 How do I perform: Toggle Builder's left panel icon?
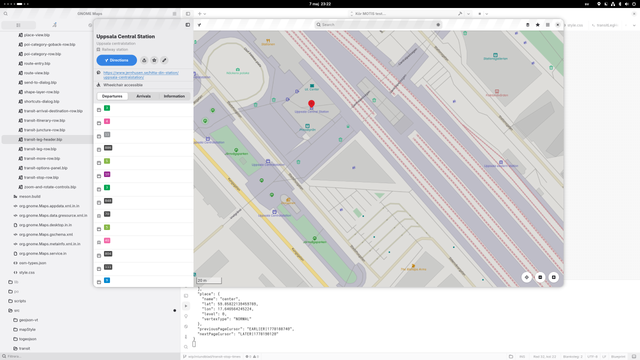[x=188, y=13]
